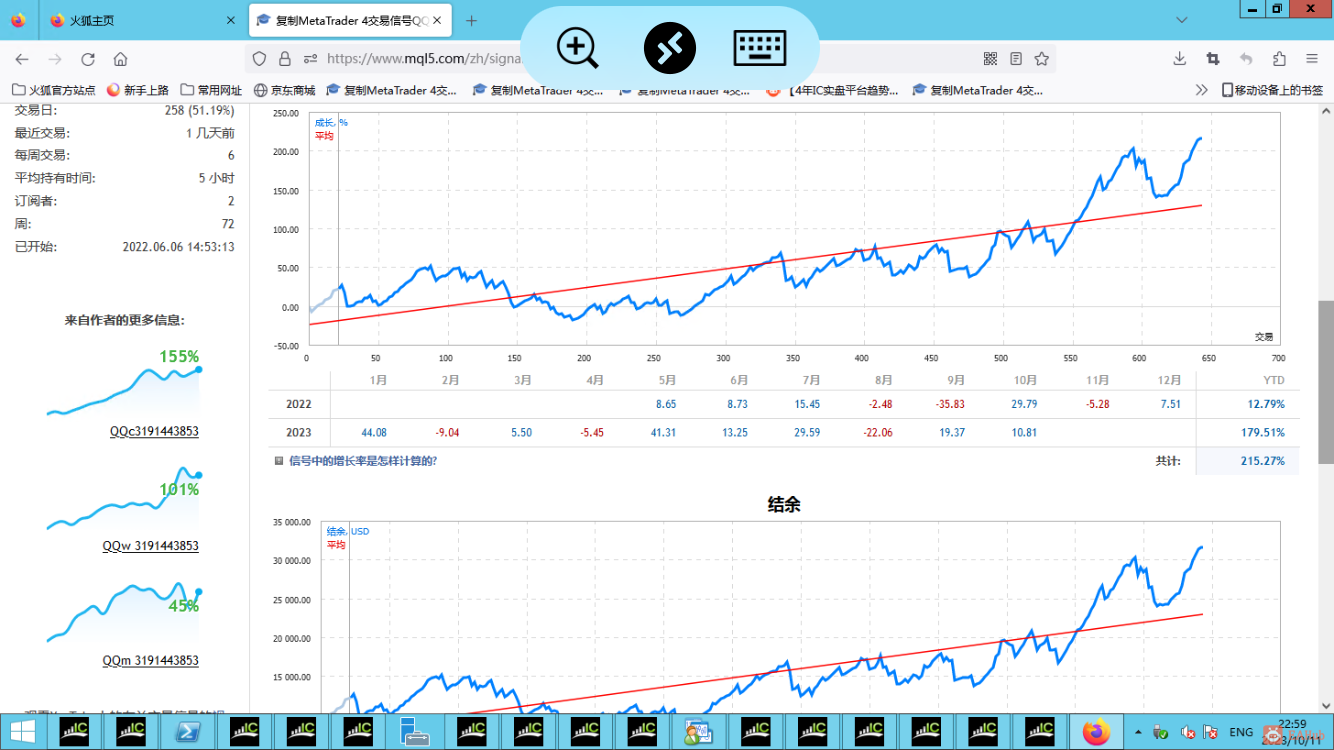This screenshot has width=1334, height=750.
Task: Open Firefox View from the tab bar
Action: [x=19, y=20]
